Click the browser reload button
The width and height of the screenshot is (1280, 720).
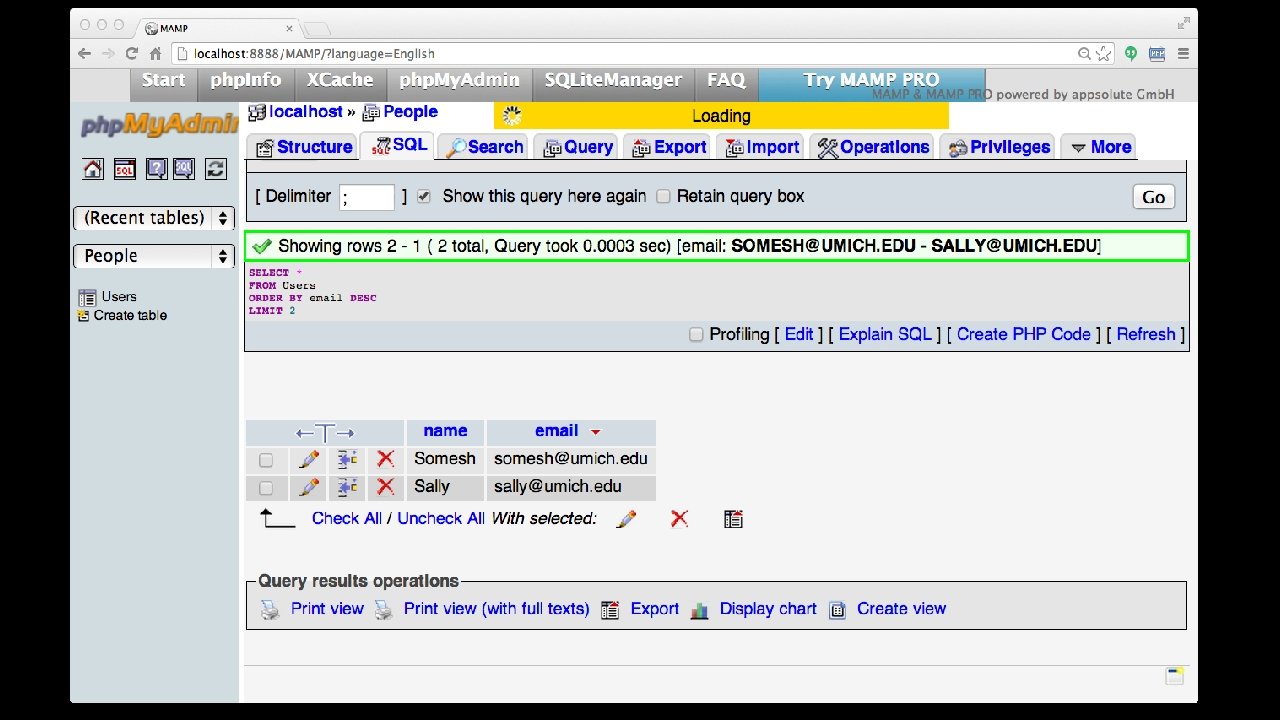tap(132, 53)
